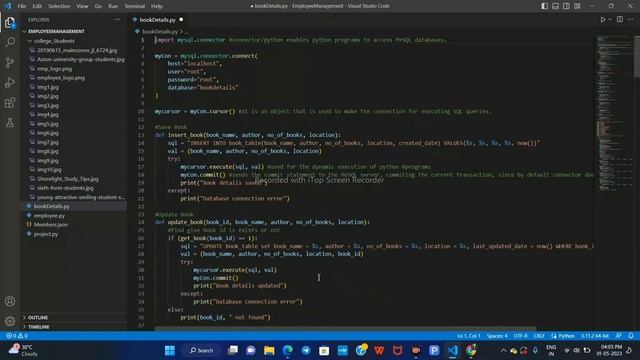Open the Source Control view
The height and width of the screenshot is (360, 640).
10,62
